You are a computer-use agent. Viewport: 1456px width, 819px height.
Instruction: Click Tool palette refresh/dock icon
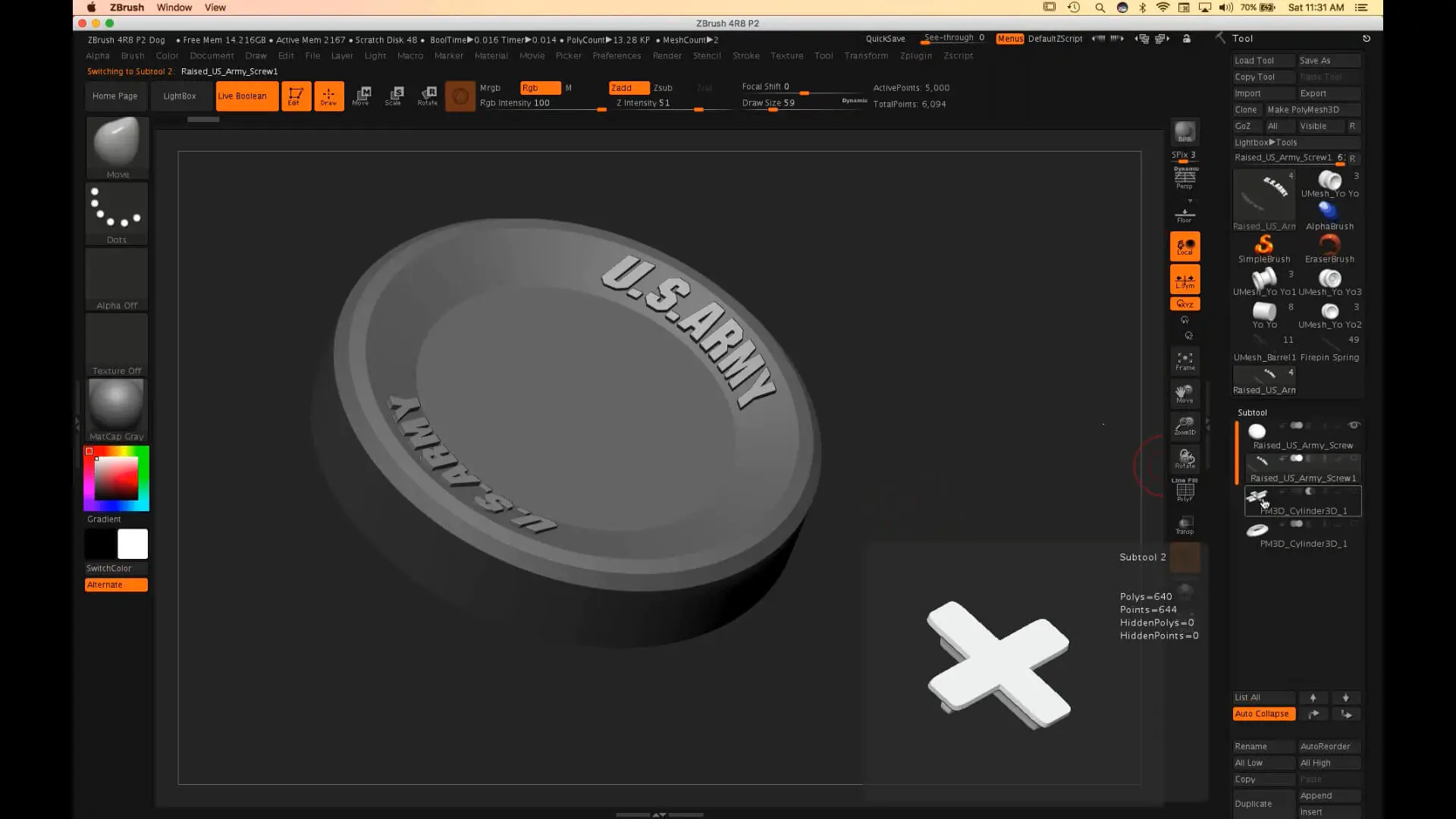click(1367, 39)
